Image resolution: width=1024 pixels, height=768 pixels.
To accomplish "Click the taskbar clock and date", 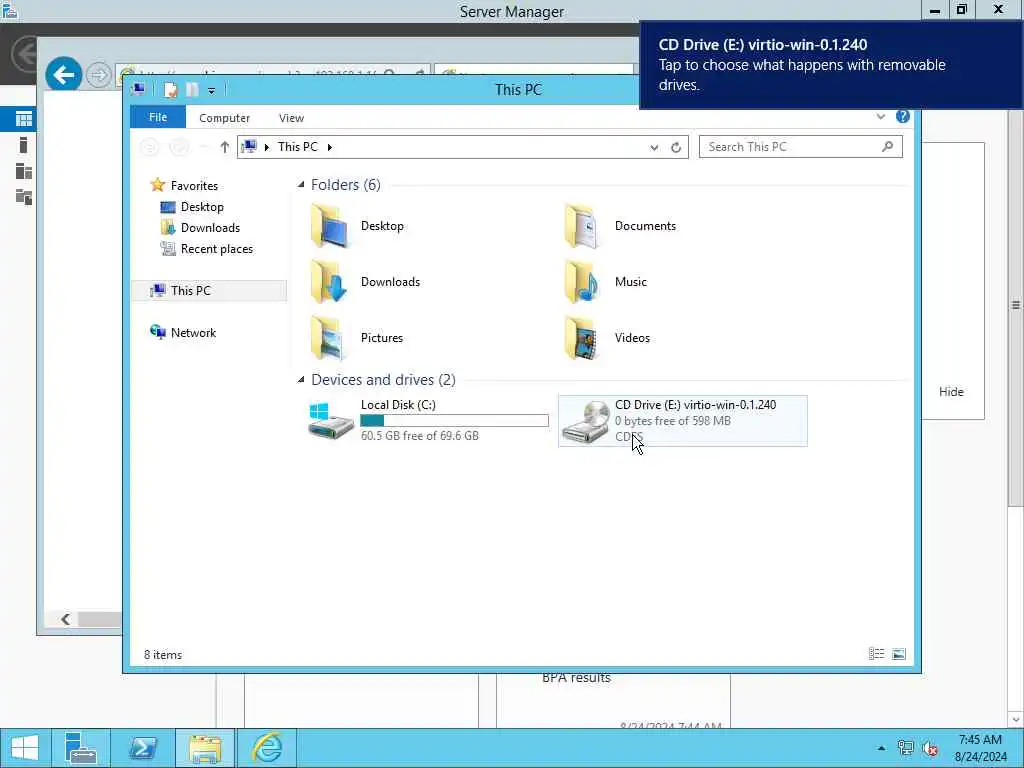I will coord(980,748).
